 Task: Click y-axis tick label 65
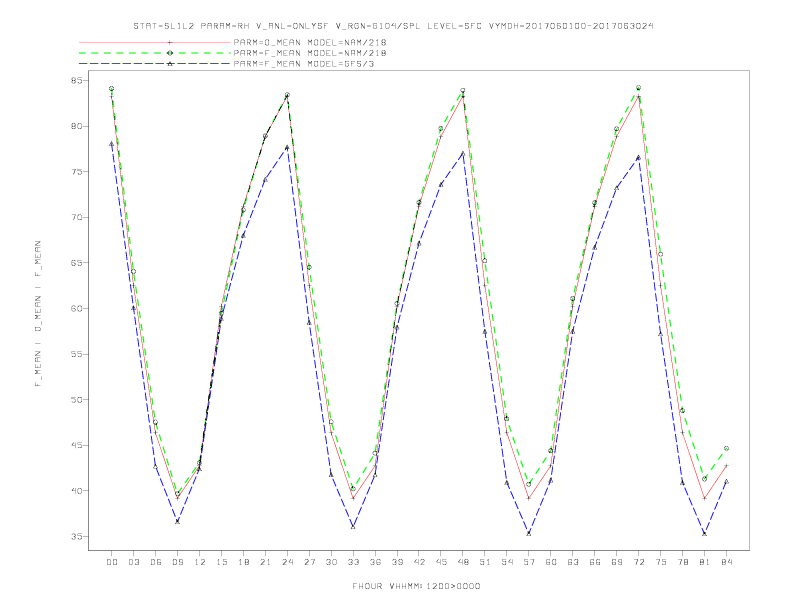76,263
